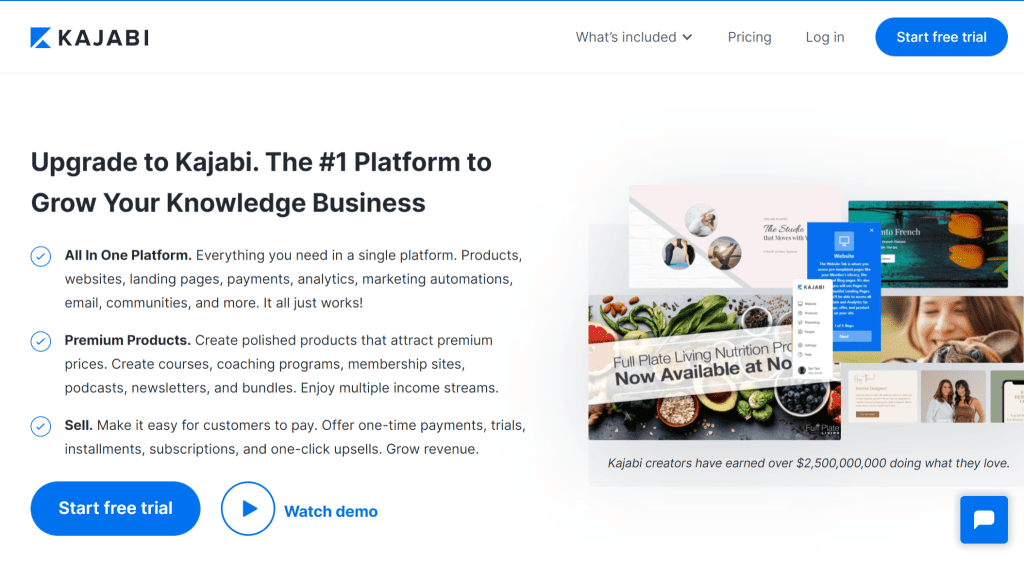Select the yoga Studio site thumbnail
1024x563 pixels.
(x=718, y=237)
